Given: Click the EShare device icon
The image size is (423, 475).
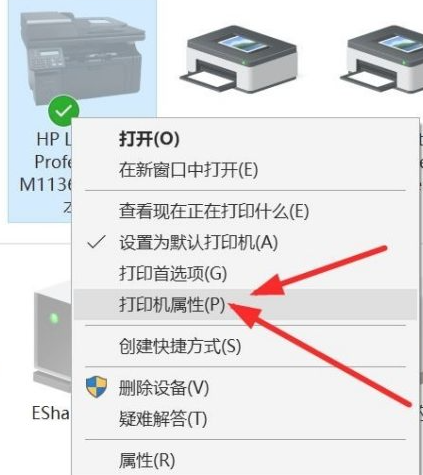Looking at the screenshot, I should [x=53, y=337].
